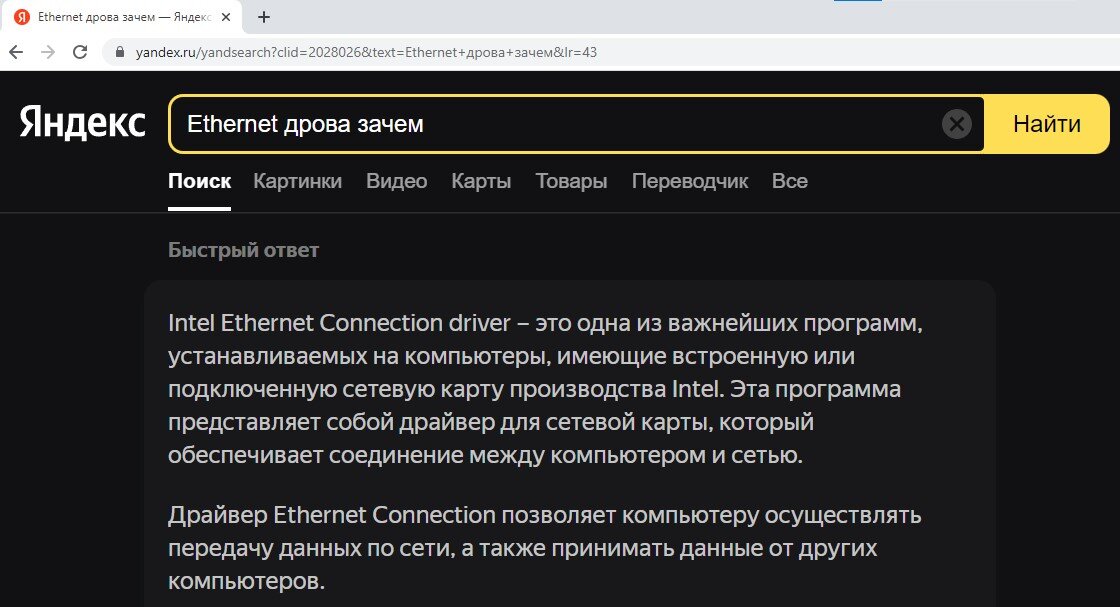
Task: Open the Переводчик service
Action: (690, 181)
